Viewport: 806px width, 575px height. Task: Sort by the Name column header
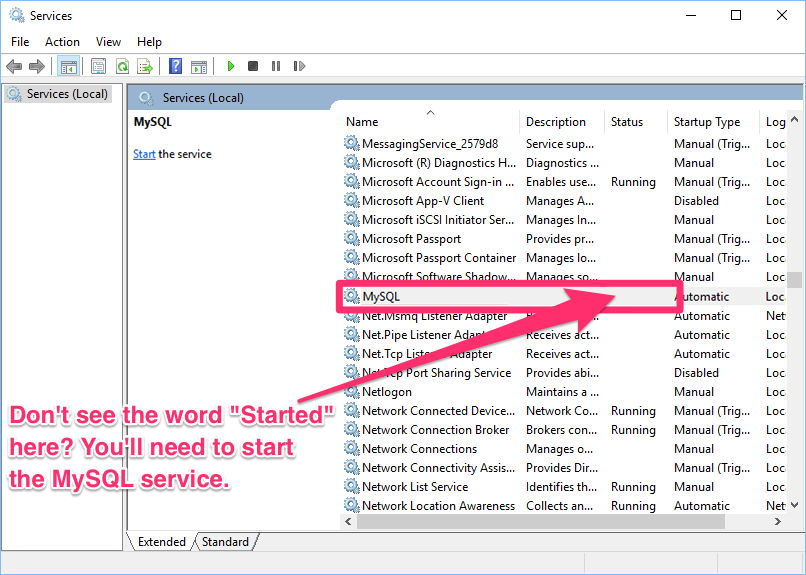(429, 122)
